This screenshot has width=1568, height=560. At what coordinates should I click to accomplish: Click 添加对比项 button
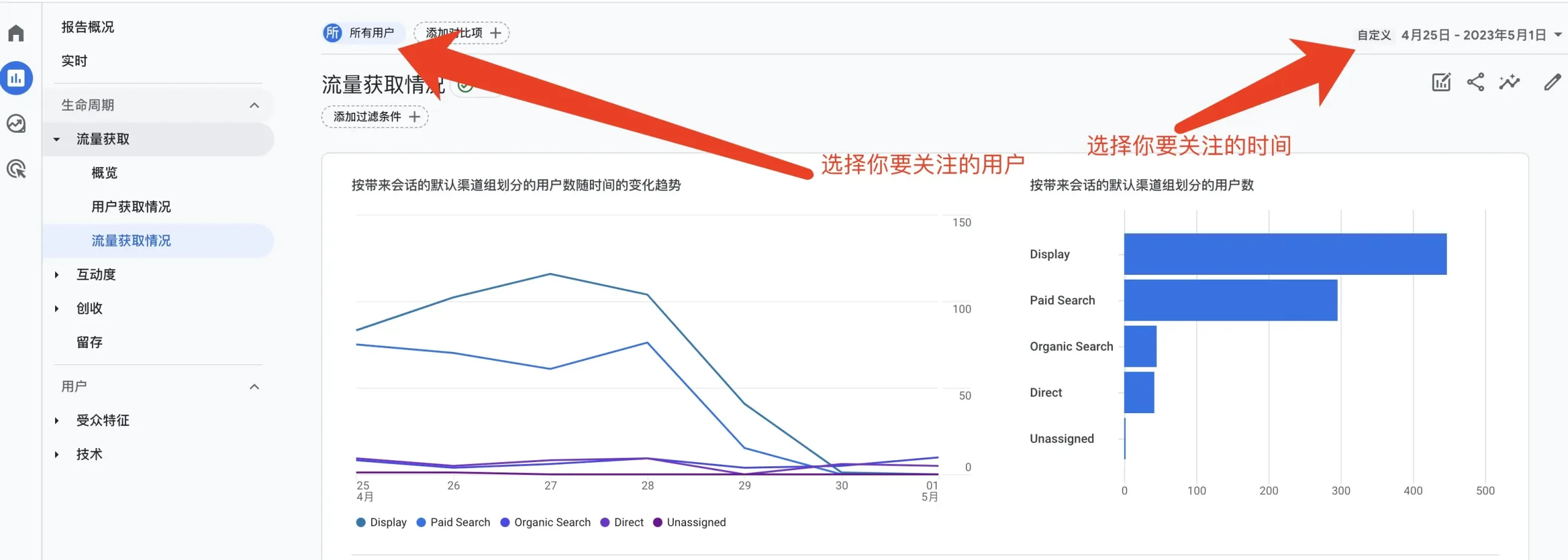tap(461, 32)
